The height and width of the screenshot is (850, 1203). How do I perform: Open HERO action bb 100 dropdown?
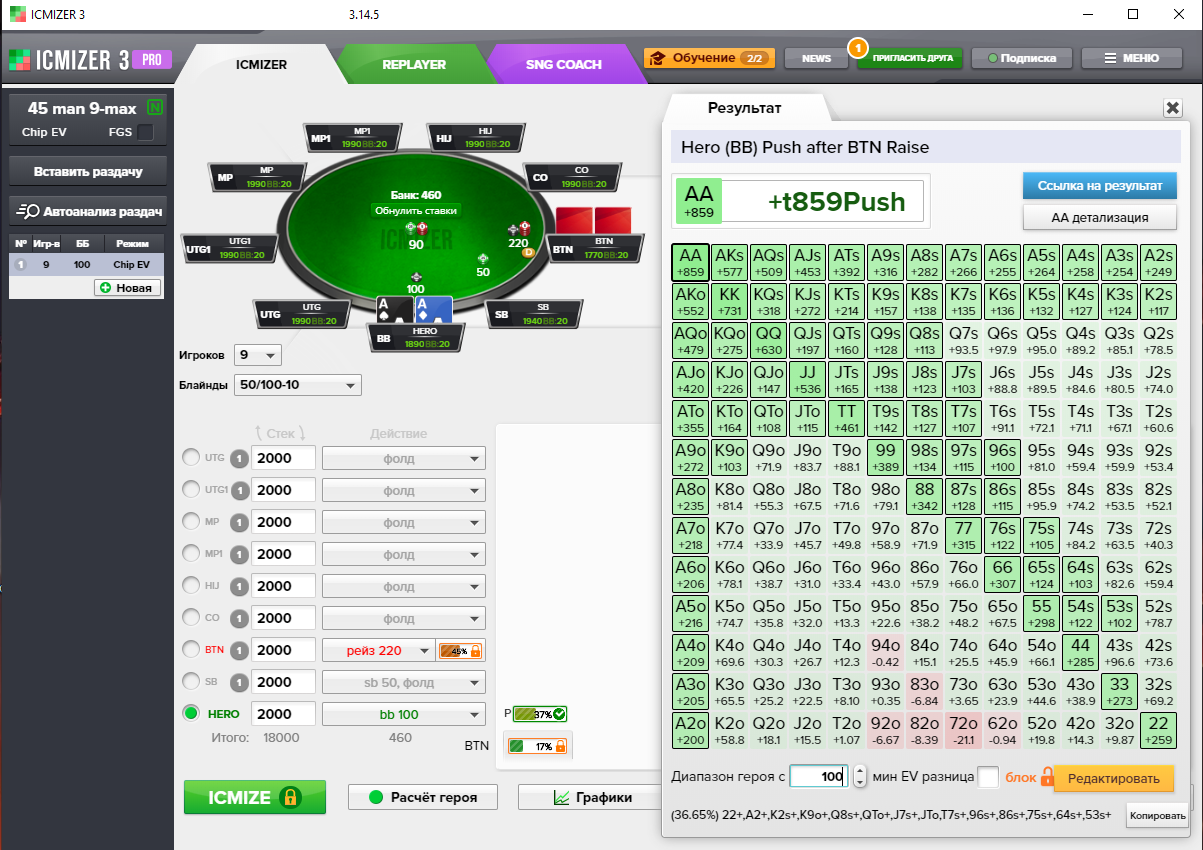(404, 714)
